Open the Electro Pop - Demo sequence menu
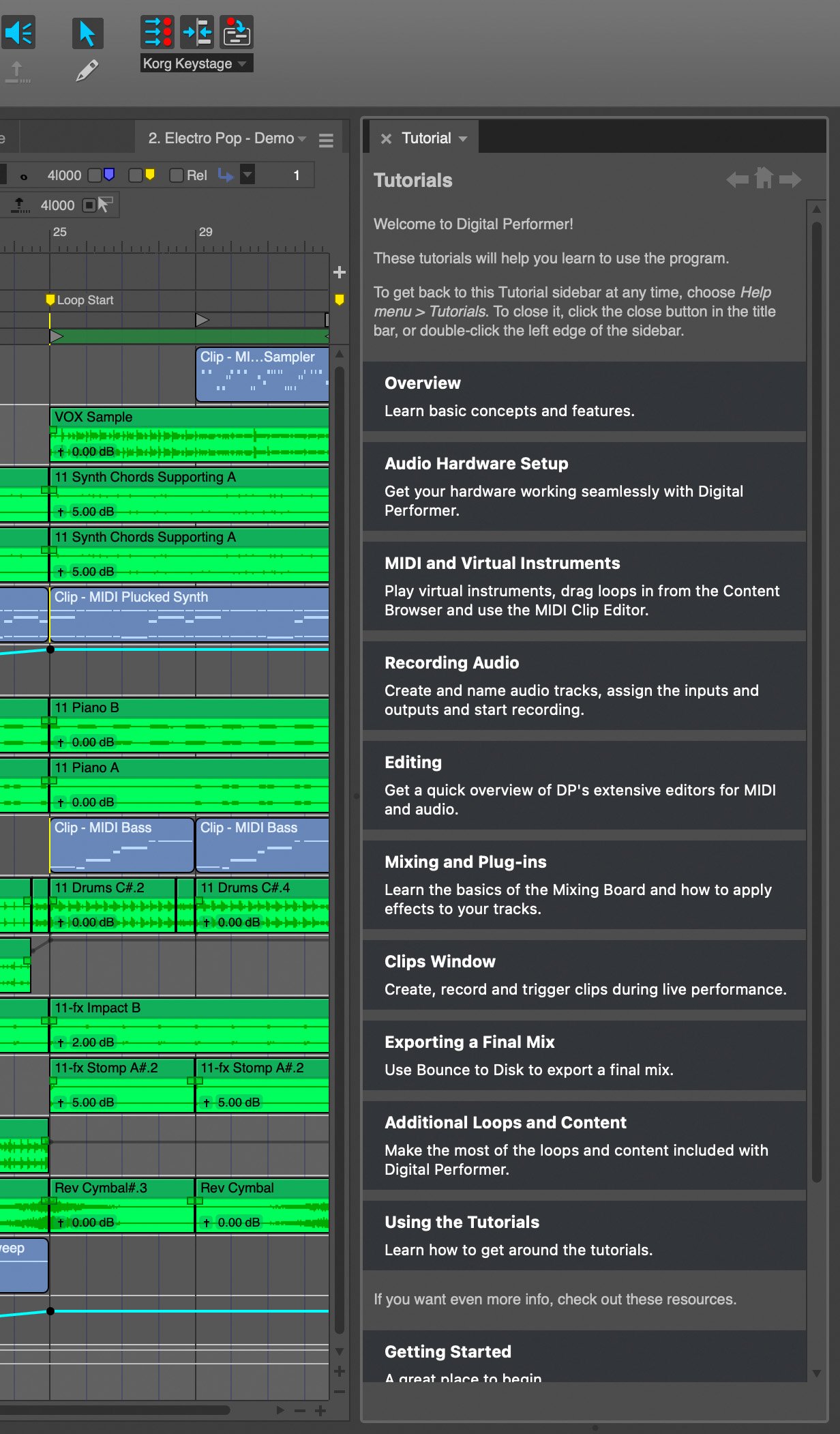The image size is (840, 1434). (227, 138)
